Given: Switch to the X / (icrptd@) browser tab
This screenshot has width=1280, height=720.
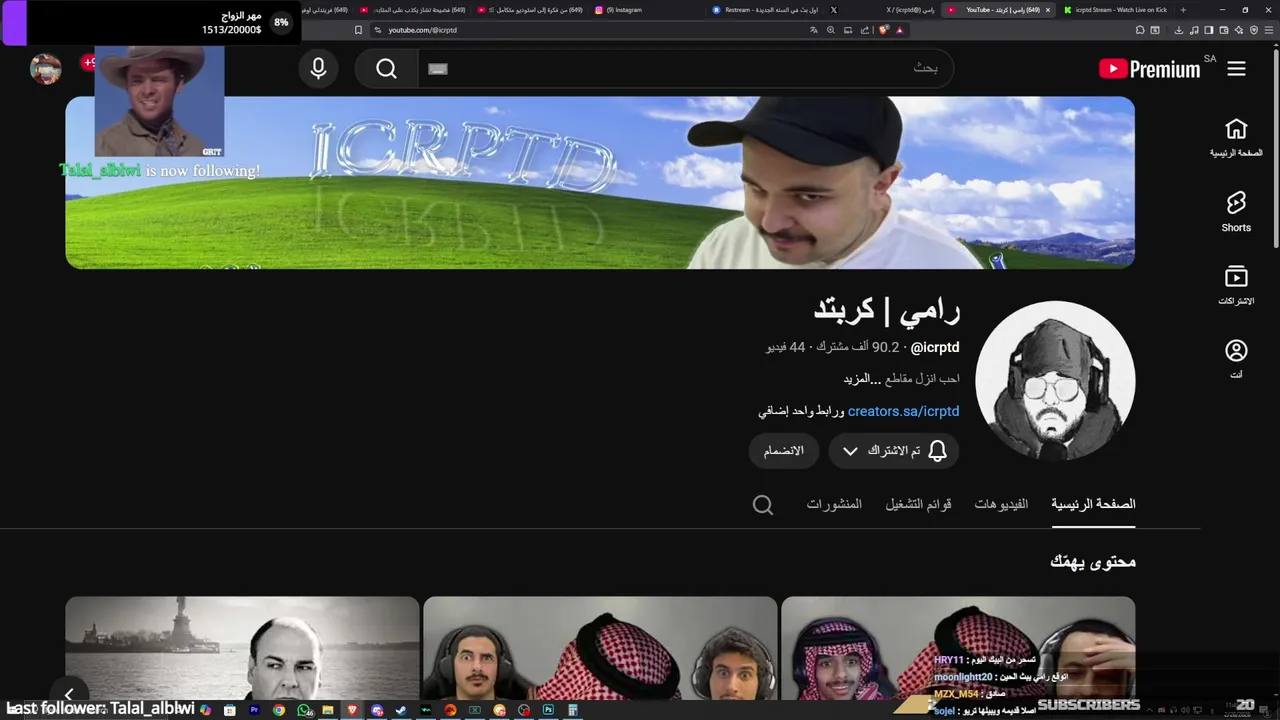Looking at the screenshot, I should (880, 10).
